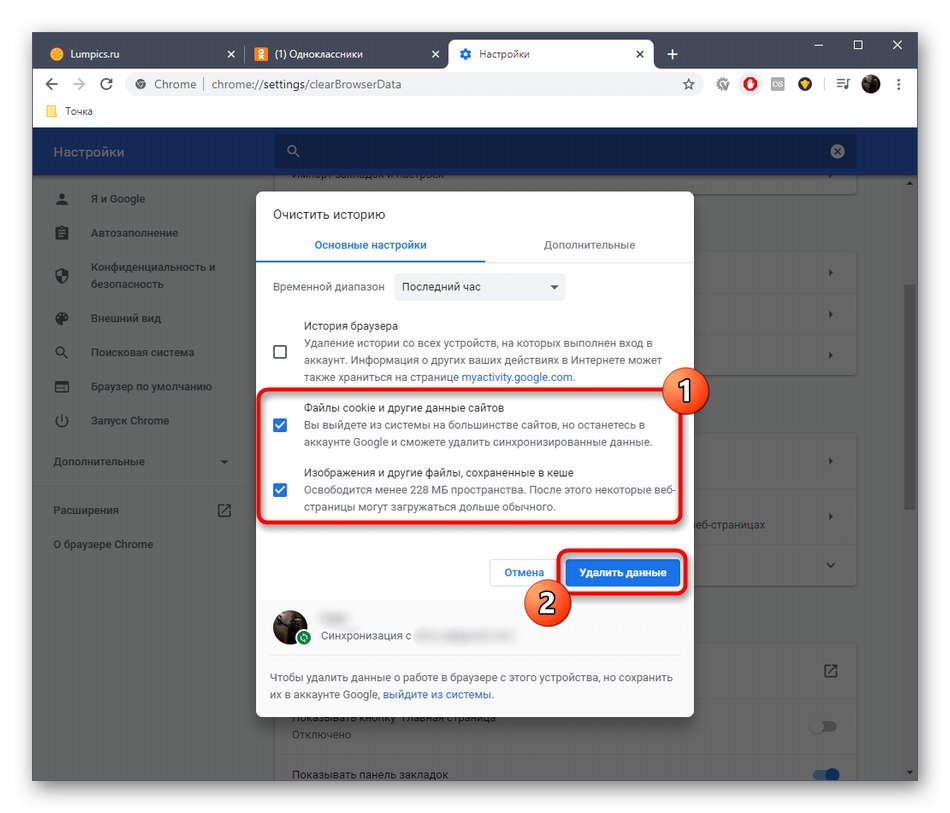This screenshot has width=950, height=813.
Task: Uncheck Файлы cookie и другие данные checkbox
Action: (x=280, y=425)
